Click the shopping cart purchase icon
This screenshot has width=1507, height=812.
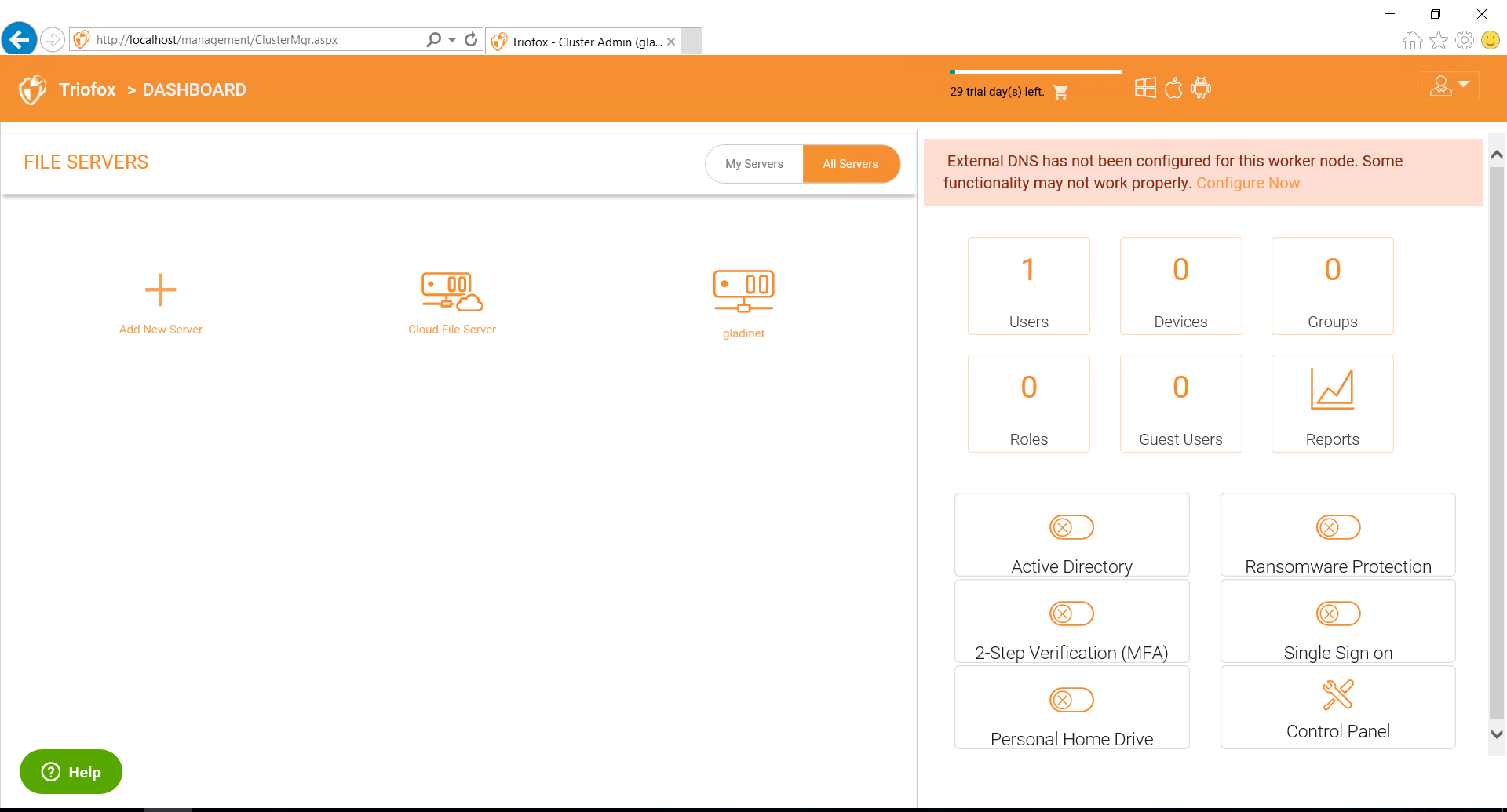pyautogui.click(x=1060, y=92)
